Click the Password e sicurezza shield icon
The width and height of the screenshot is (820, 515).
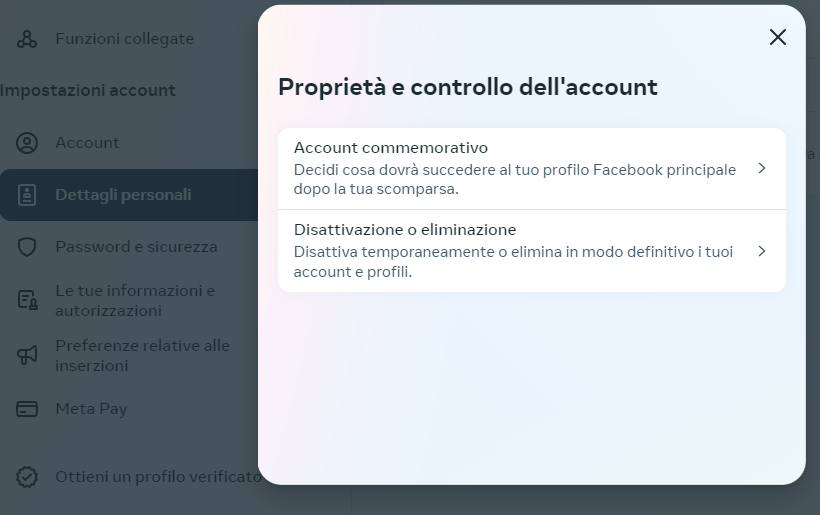point(27,247)
